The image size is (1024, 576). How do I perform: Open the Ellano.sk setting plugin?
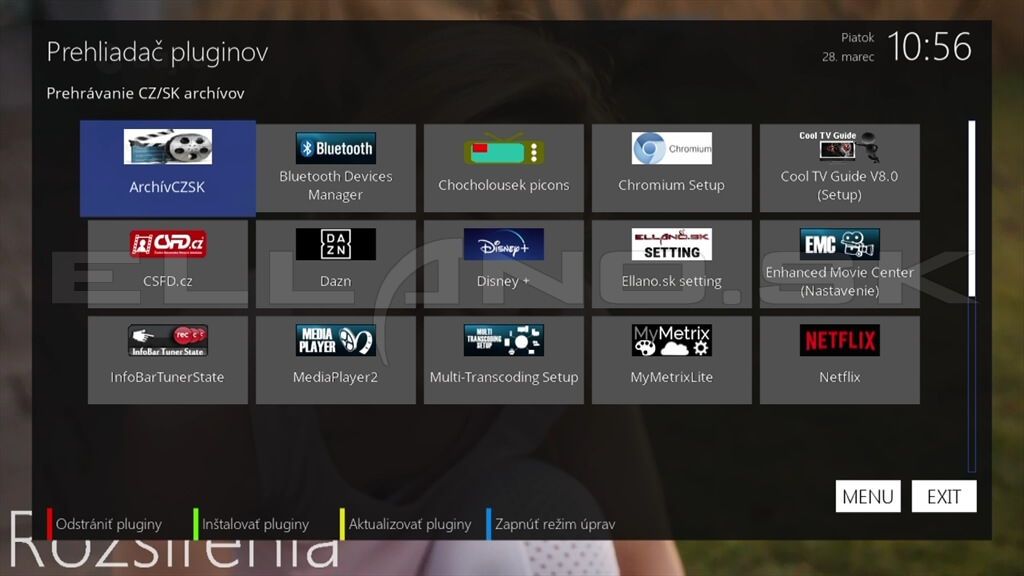tap(671, 264)
